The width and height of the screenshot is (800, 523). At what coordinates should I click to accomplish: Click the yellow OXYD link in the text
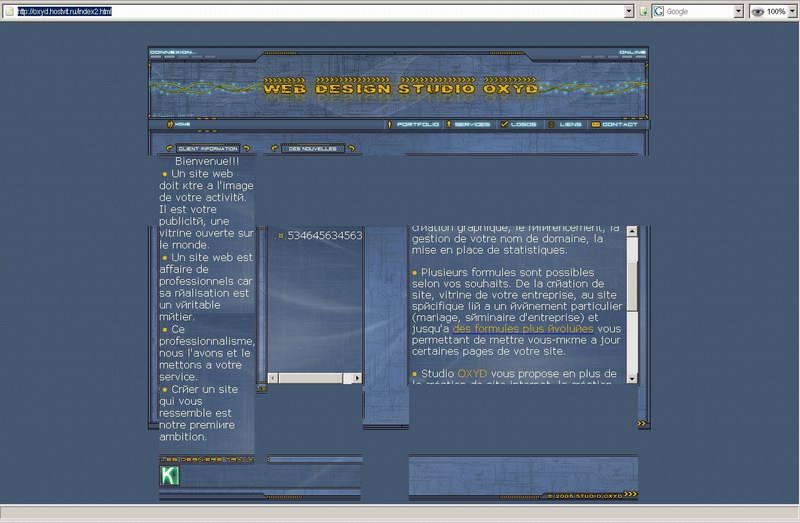(x=472, y=373)
